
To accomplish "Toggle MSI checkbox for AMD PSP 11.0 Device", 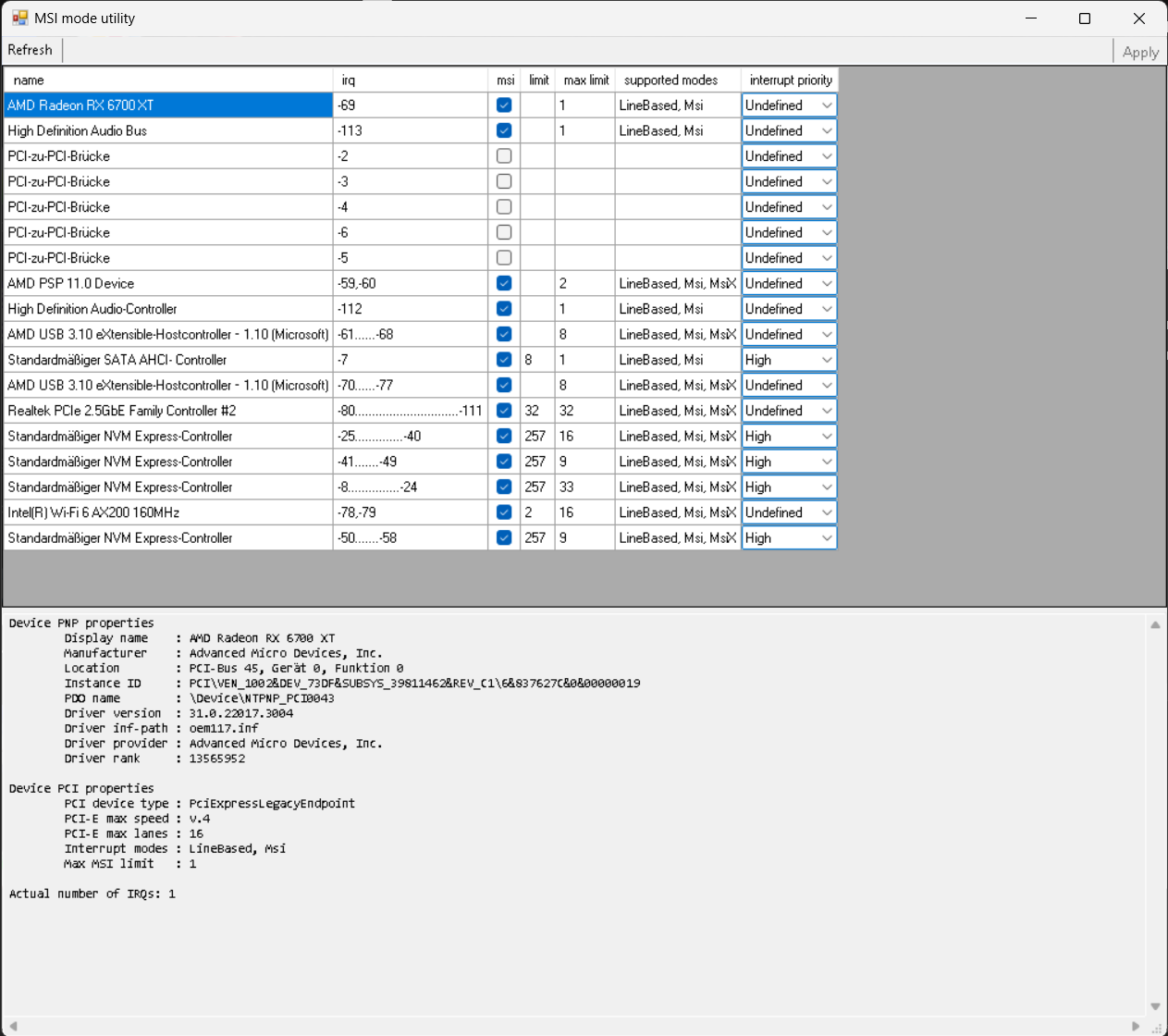I will click(x=504, y=283).
